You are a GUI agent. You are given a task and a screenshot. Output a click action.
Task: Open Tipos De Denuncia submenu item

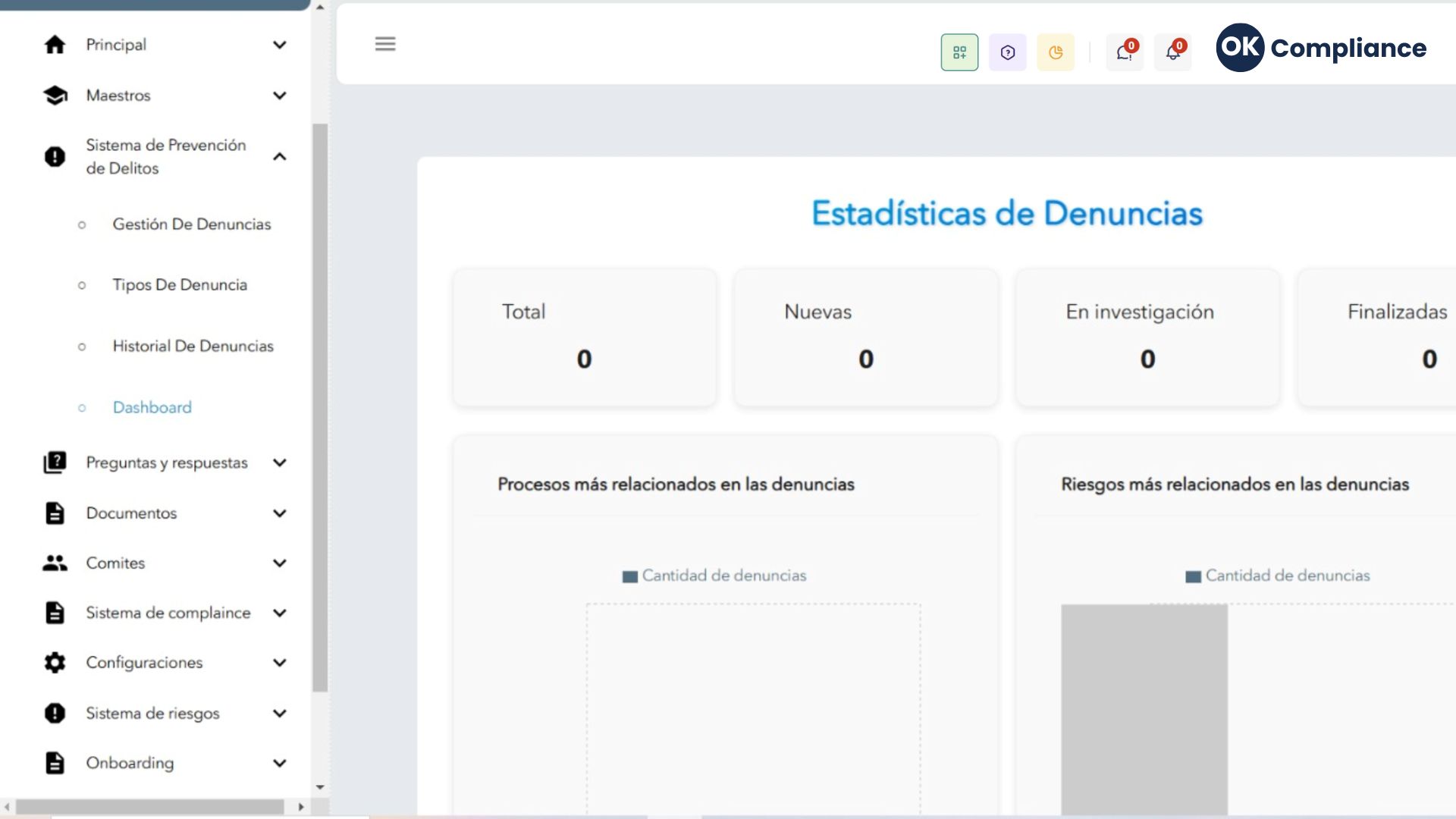tap(180, 285)
